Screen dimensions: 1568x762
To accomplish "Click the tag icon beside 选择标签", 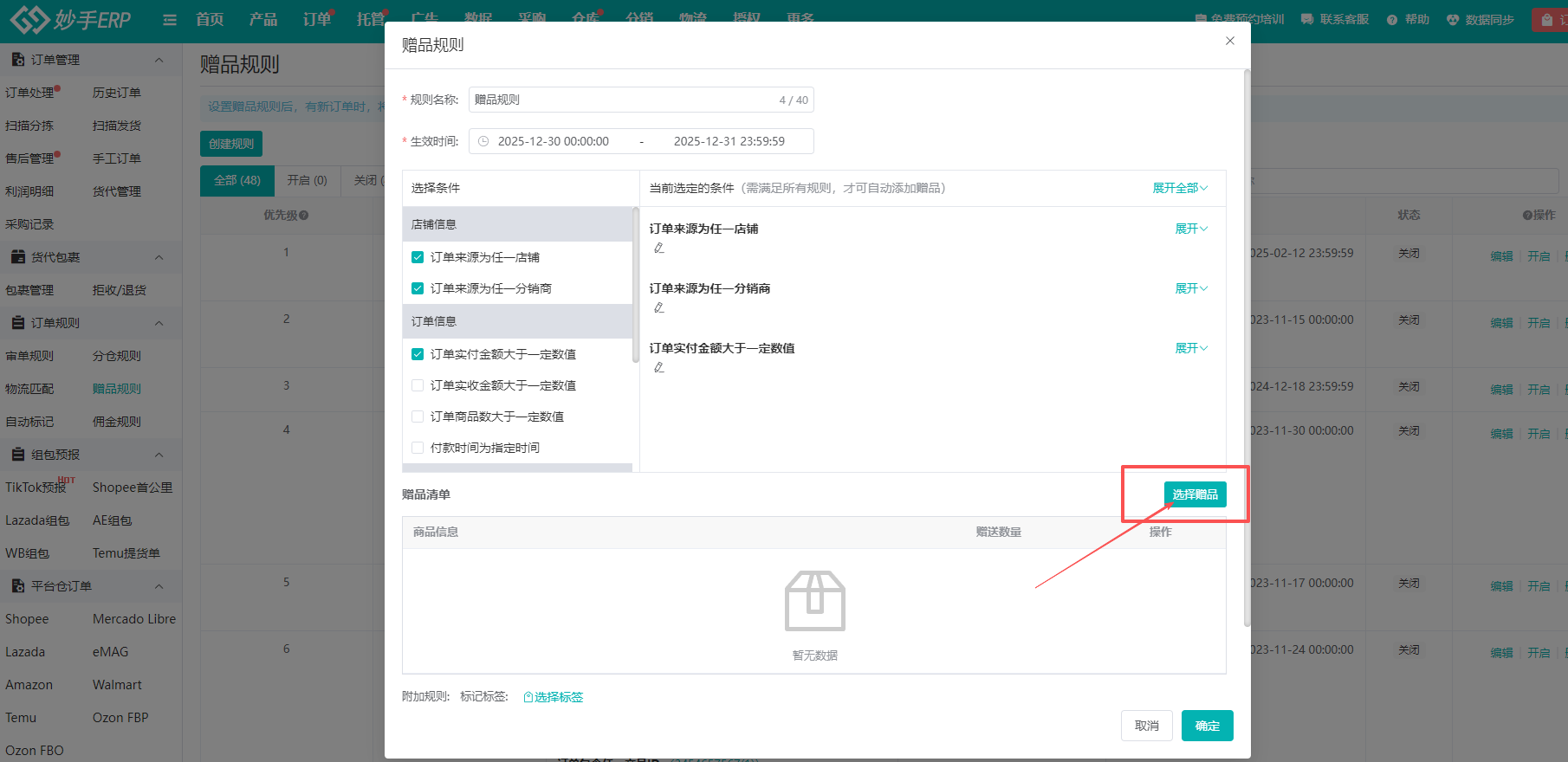I will pos(528,697).
